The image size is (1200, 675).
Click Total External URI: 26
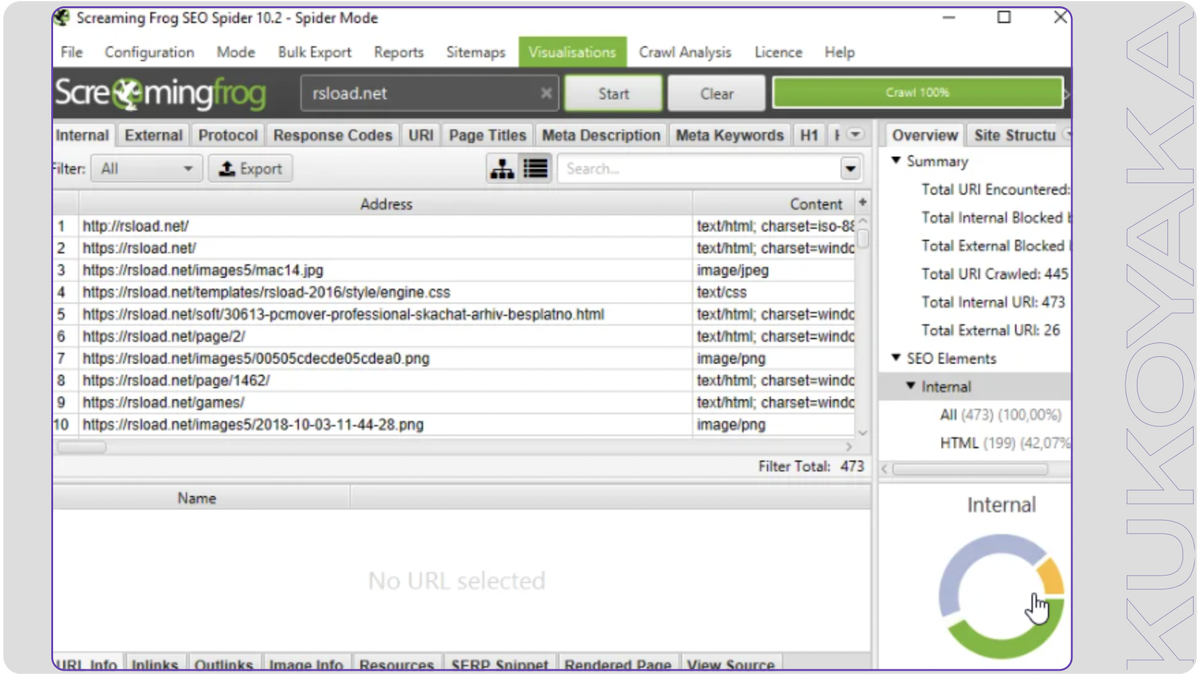(x=991, y=330)
